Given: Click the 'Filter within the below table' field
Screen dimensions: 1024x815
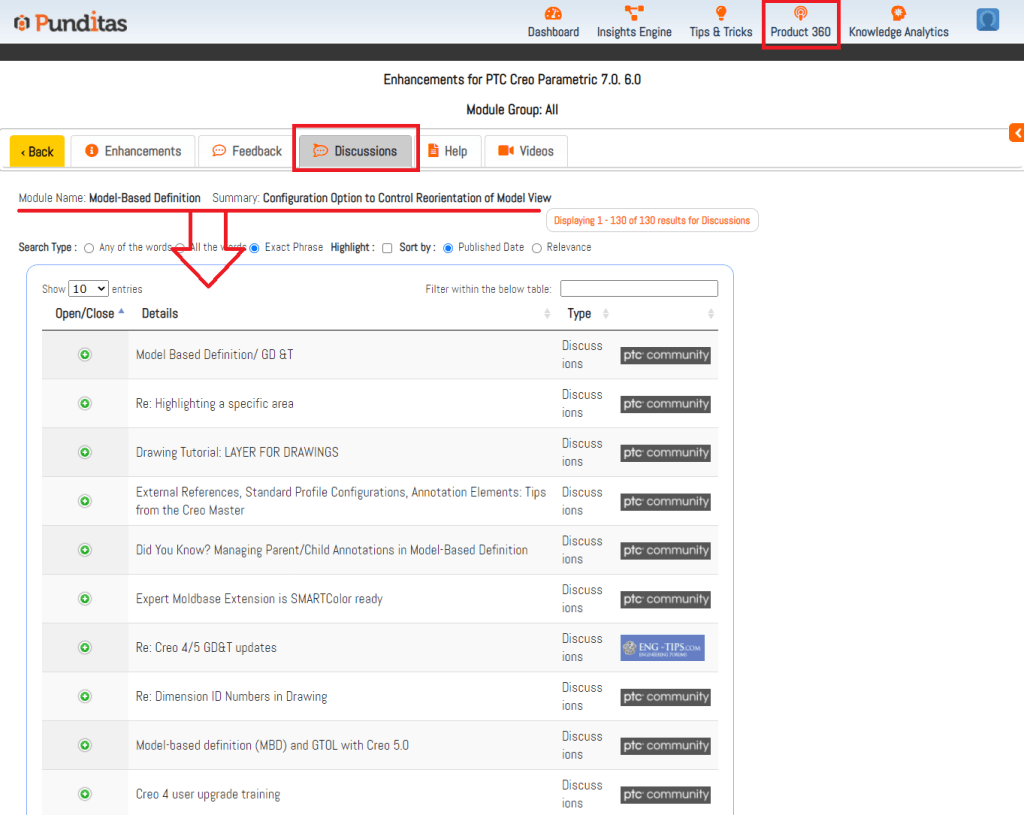Looking at the screenshot, I should 638,289.
